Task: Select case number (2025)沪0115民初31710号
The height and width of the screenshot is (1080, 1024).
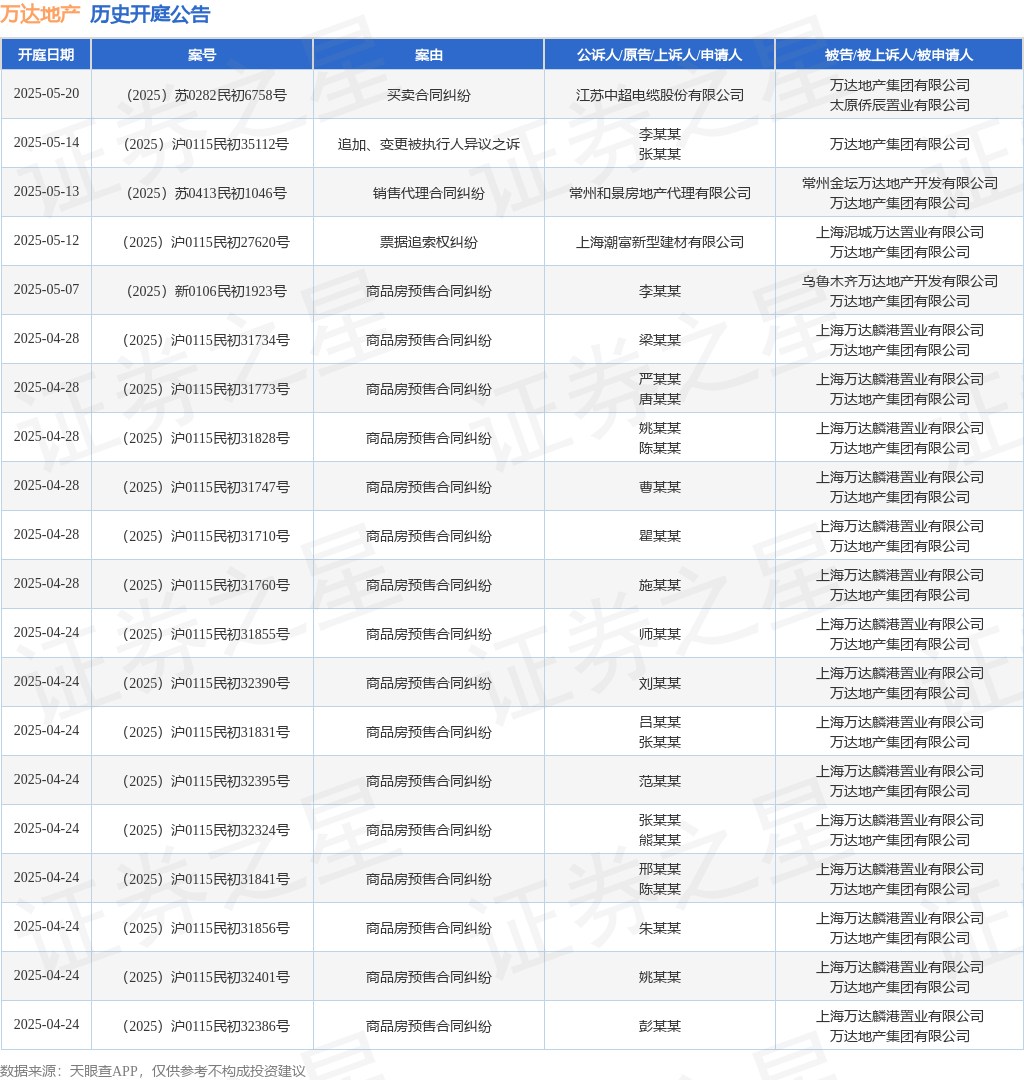Action: pyautogui.click(x=206, y=536)
